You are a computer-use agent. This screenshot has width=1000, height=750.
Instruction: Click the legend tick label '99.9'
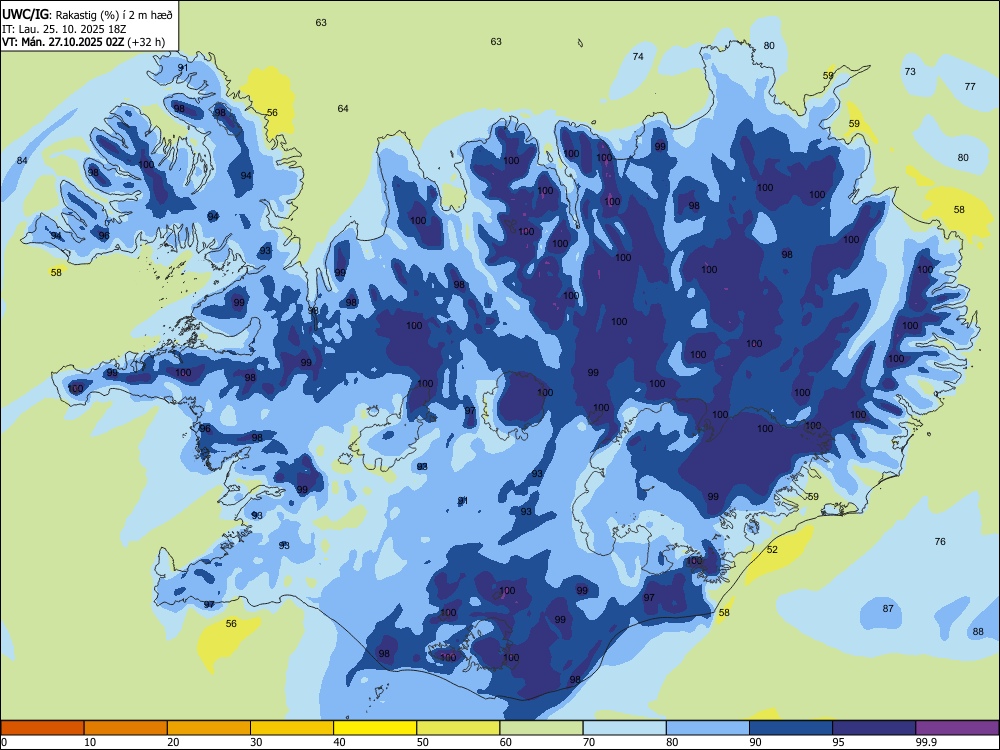(925, 742)
